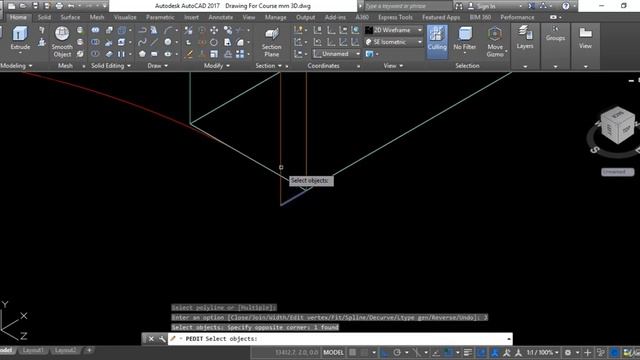This screenshot has height=360, width=640.
Task: Open the Express Tools tab
Action: pos(395,18)
